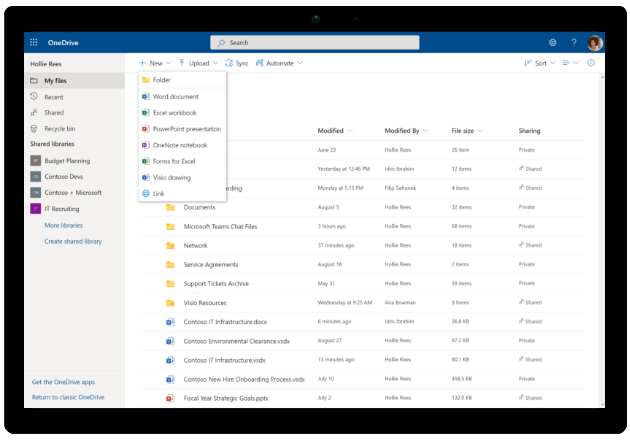Click the "Idris Ibrahim" cell for Contoso IT Infrastructure.docx

point(399,321)
